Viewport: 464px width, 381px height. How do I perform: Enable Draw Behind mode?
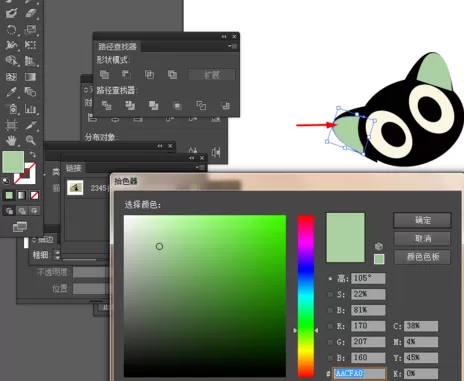(x=22, y=211)
